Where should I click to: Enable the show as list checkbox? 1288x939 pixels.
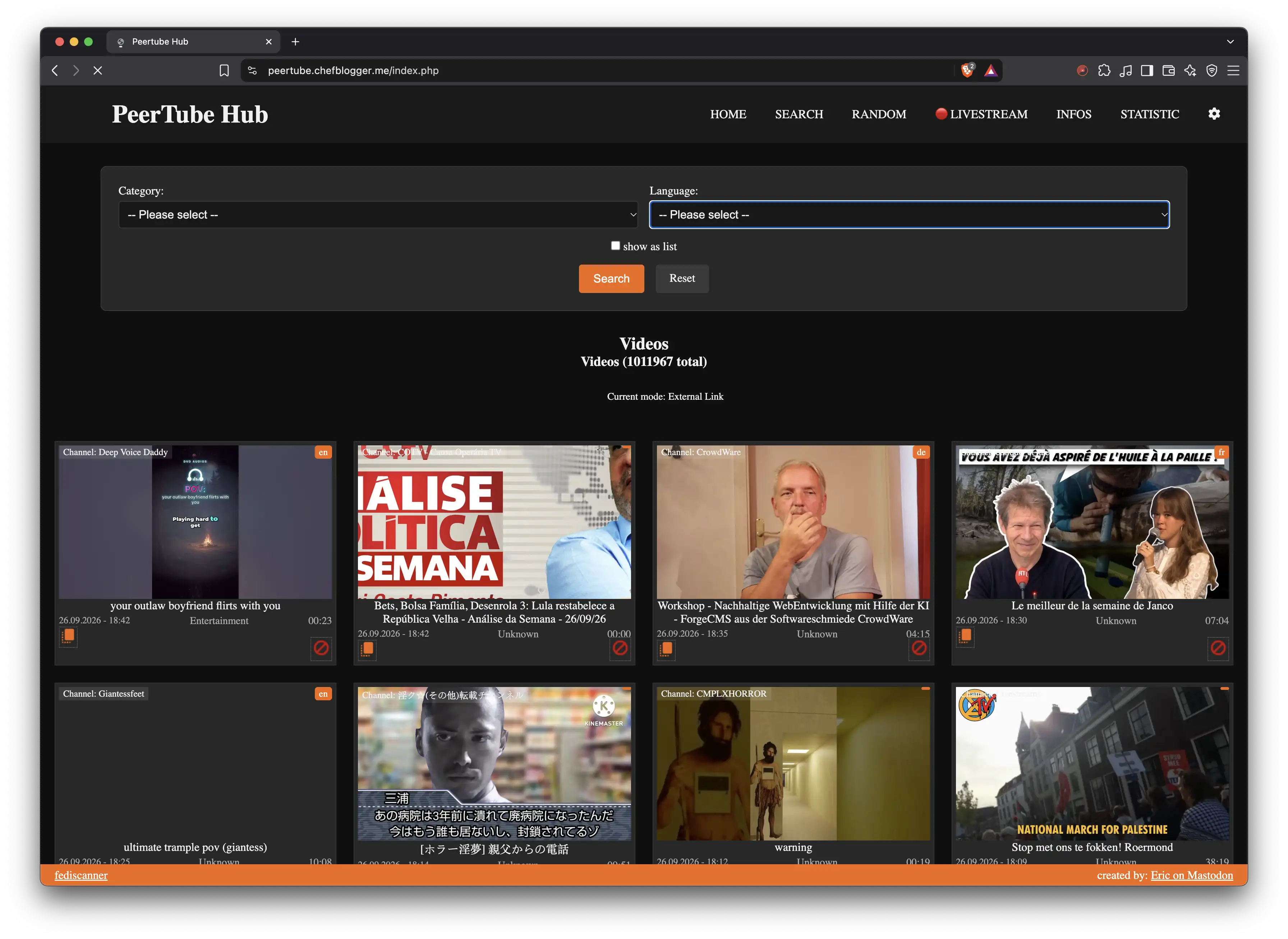point(615,246)
